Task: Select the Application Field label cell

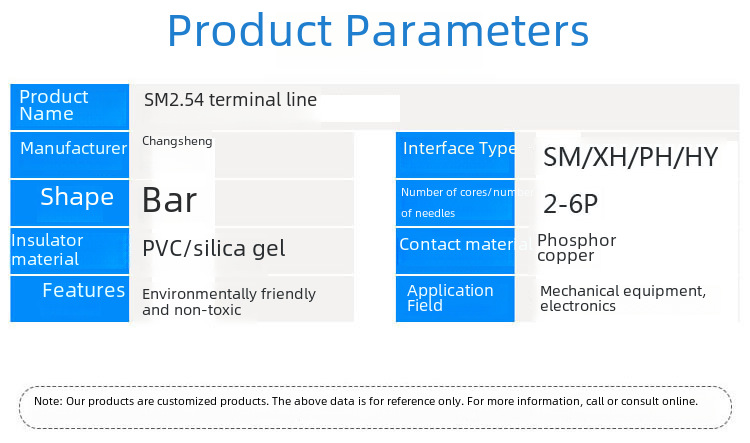Action: coord(455,299)
